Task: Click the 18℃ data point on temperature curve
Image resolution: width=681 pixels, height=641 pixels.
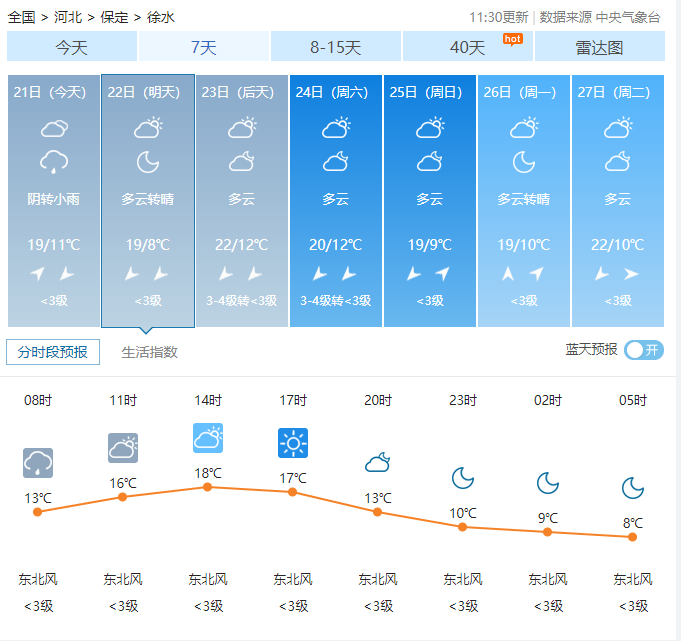Action: point(207,487)
